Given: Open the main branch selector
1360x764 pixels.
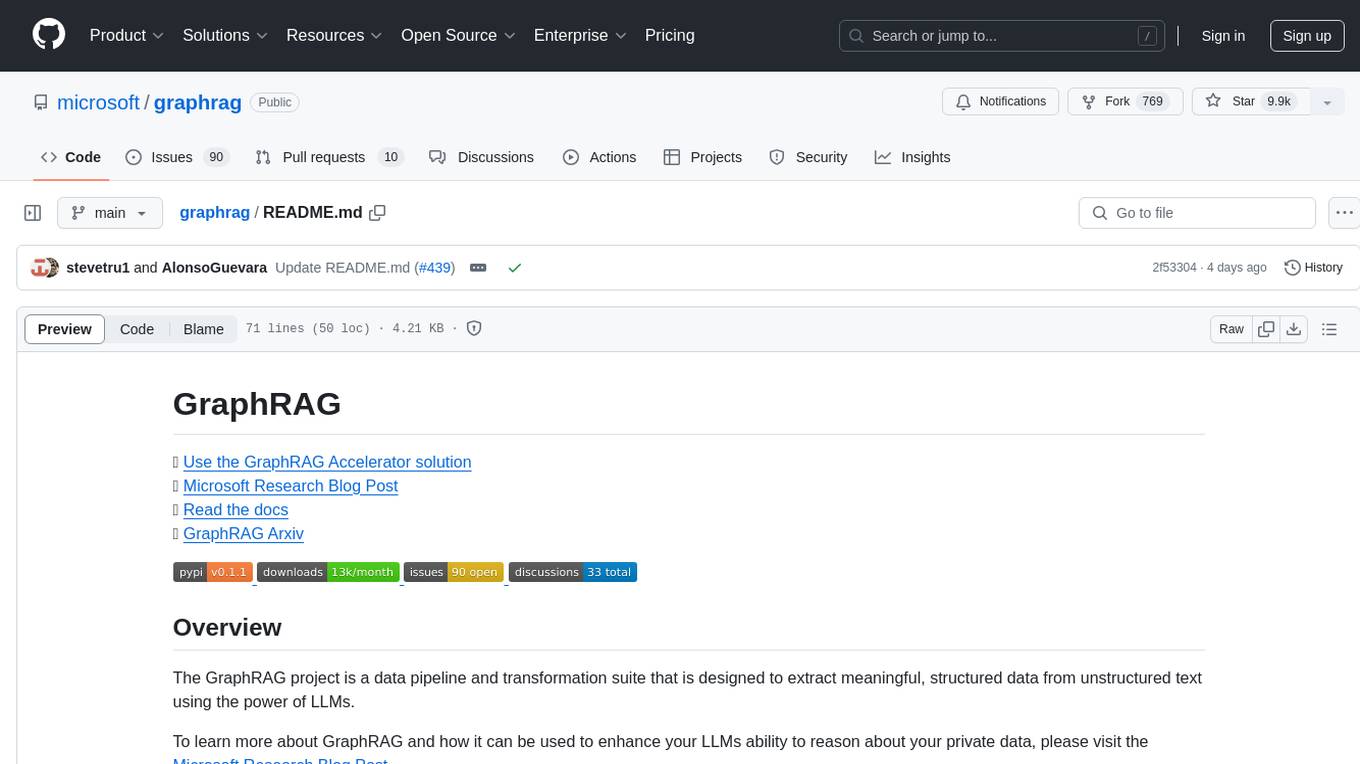Looking at the screenshot, I should (x=109, y=213).
